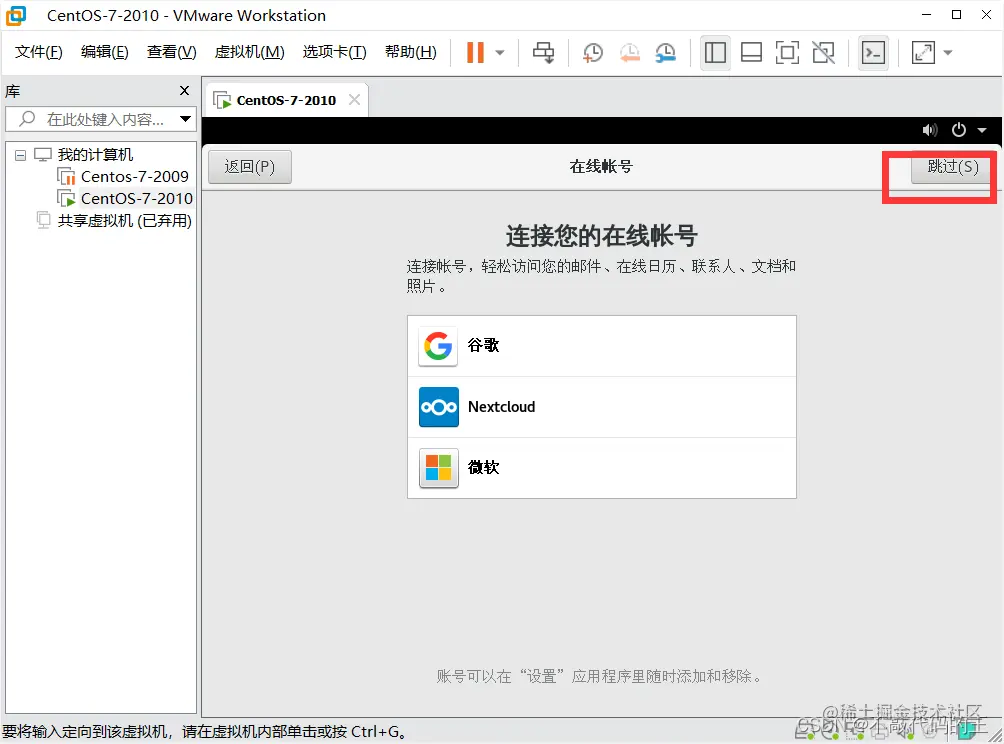Screen dimensions: 1004x744
Task: Revert to the previous snapshot icon
Action: 629,53
